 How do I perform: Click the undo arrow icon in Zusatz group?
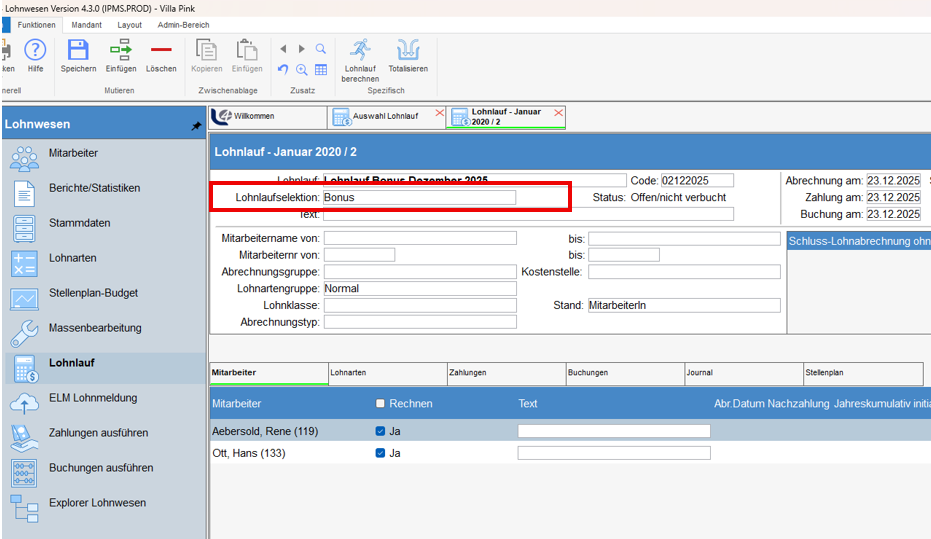283,70
